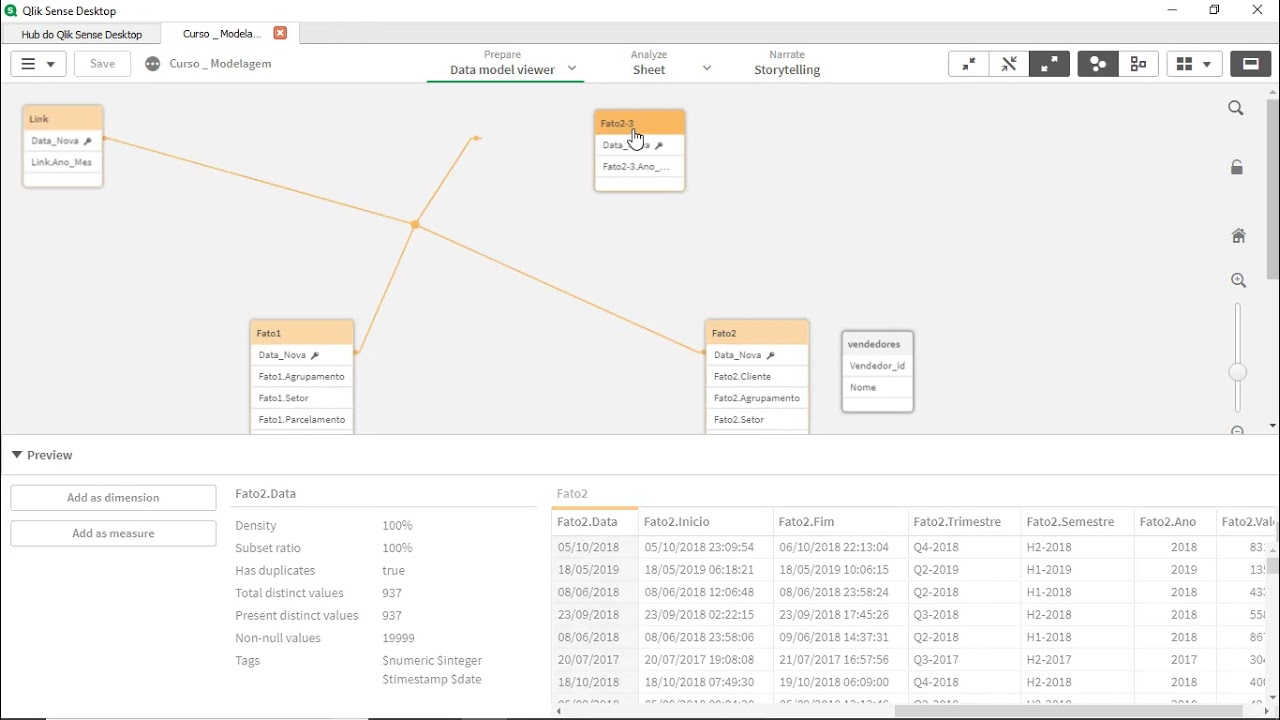Click the canvas vertical scrollbar

1272,190
